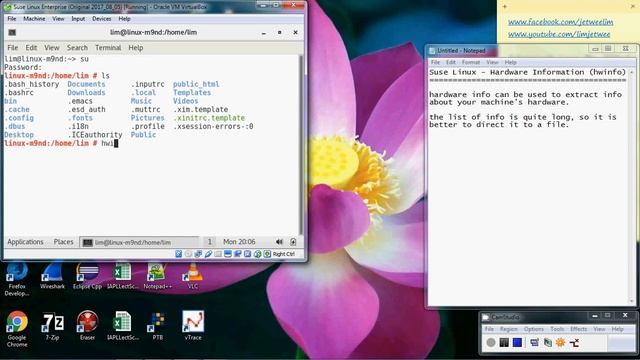The height and width of the screenshot is (360, 640).
Task: Open Wireshark from the desktop
Action: 52,277
